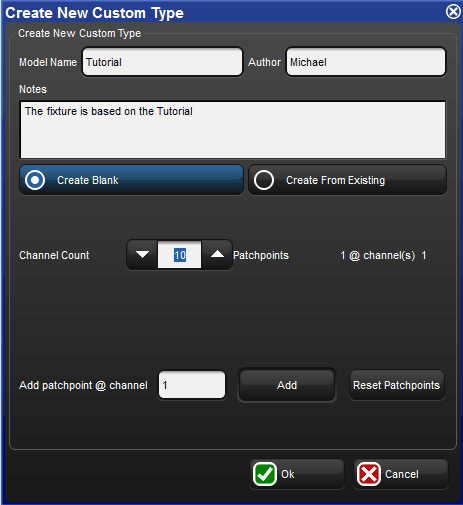Click the Create Blank option label text
This screenshot has height=505, width=463.
click(x=88, y=180)
